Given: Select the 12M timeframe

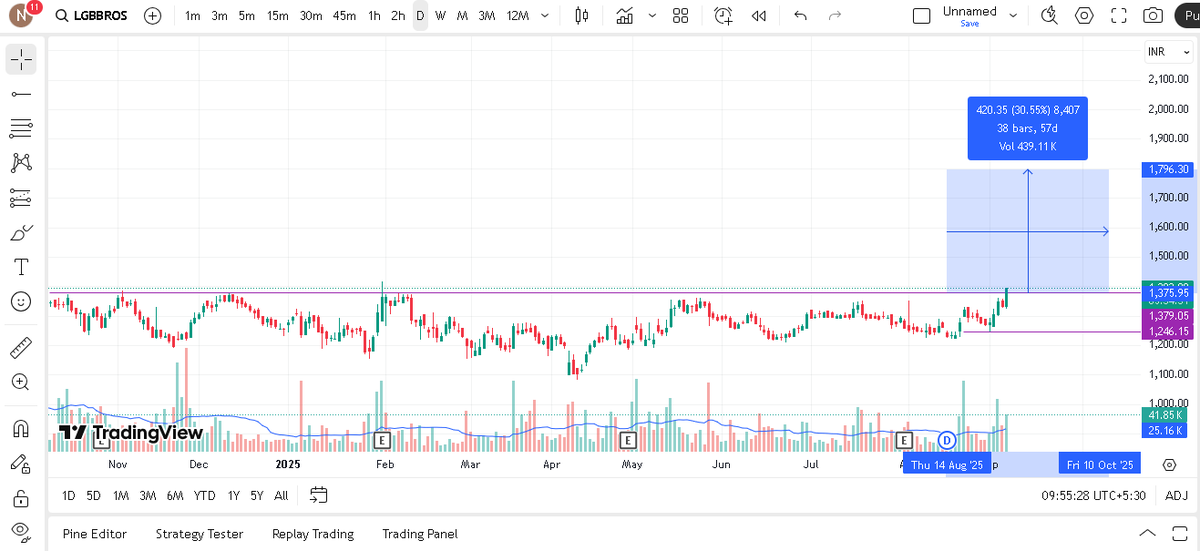Looking at the screenshot, I should tap(518, 16).
